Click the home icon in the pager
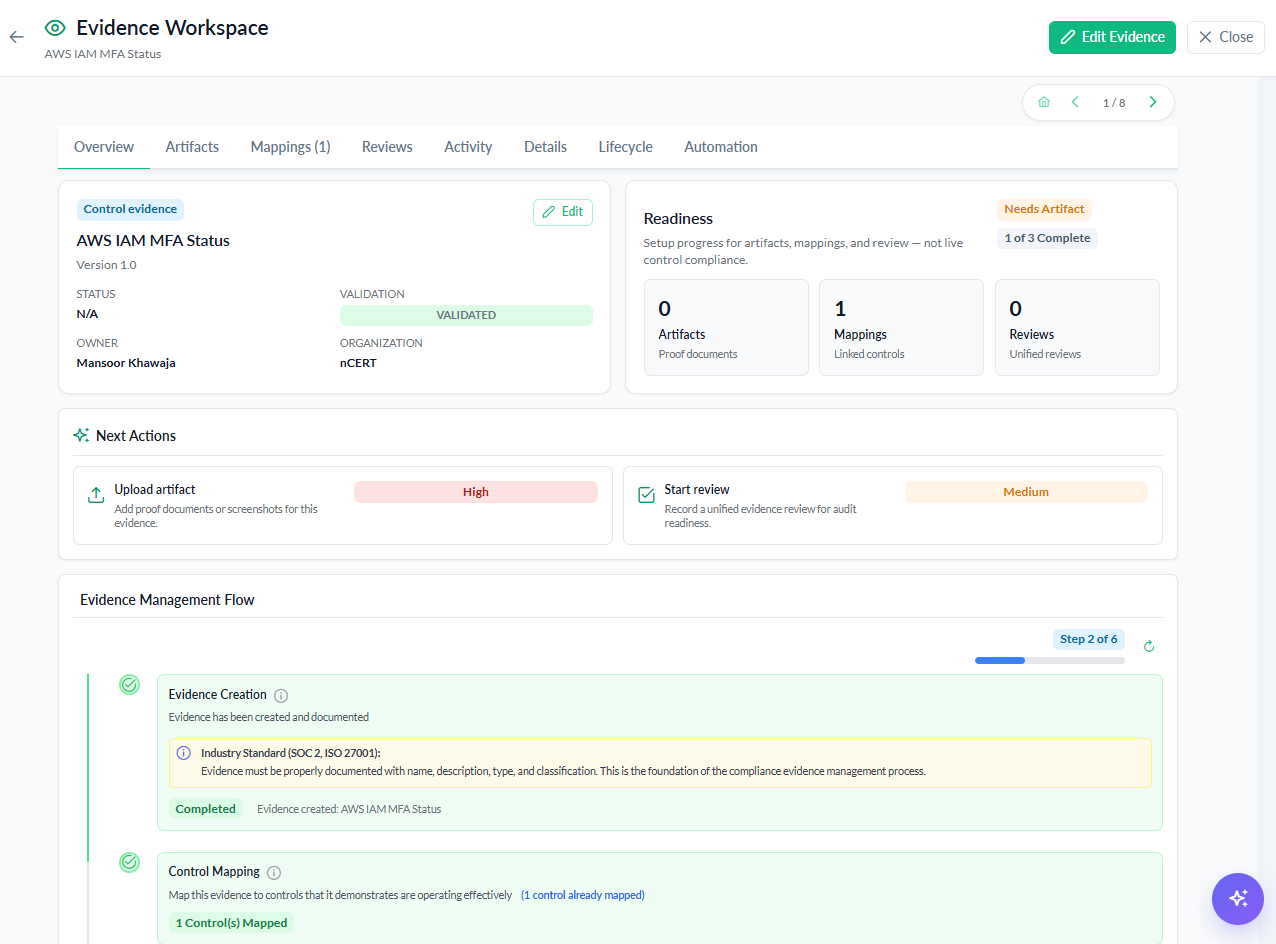 1044,102
